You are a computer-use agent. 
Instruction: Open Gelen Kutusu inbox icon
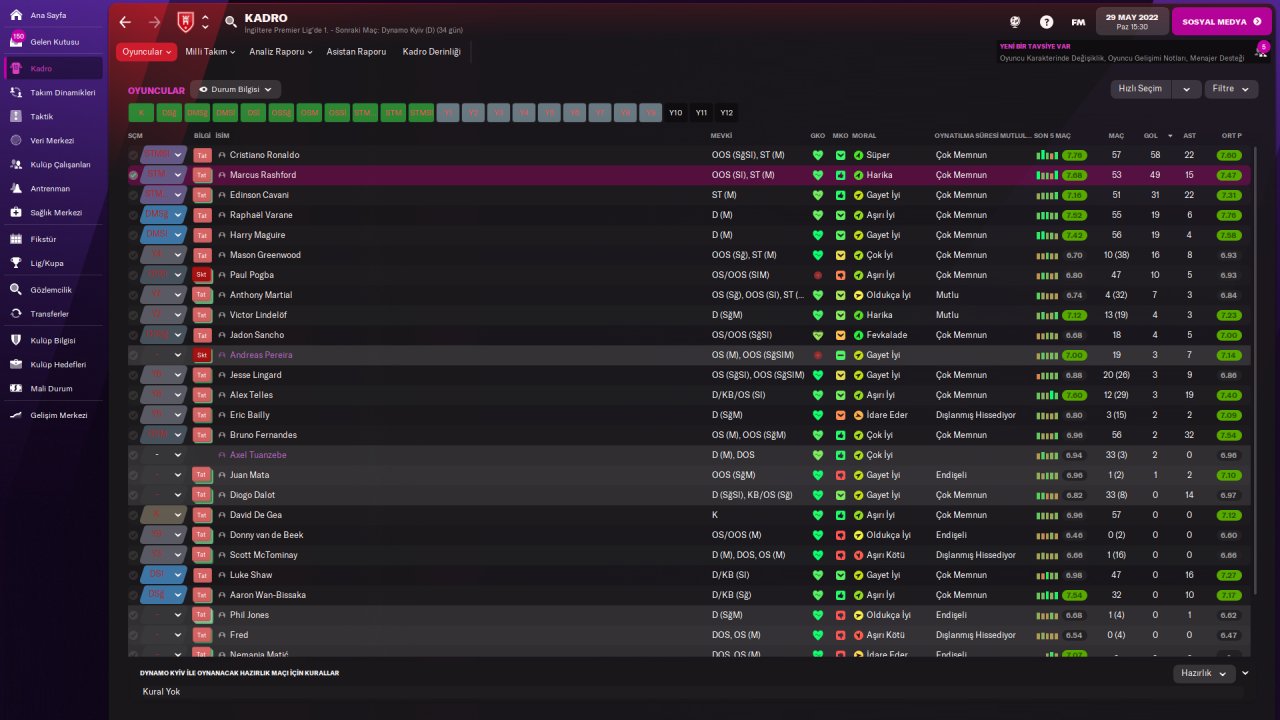point(16,42)
